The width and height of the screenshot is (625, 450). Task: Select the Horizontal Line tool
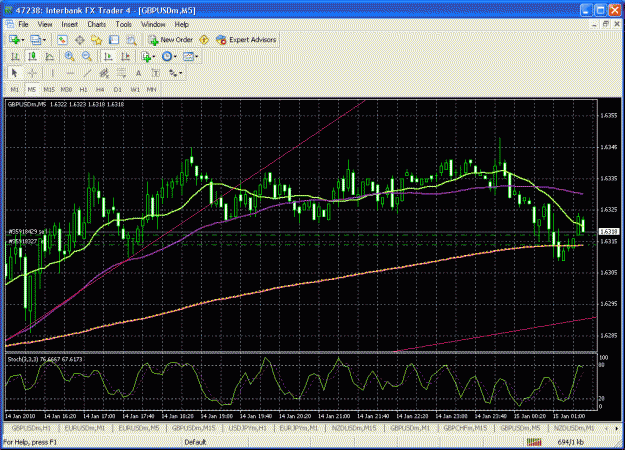tap(70, 73)
